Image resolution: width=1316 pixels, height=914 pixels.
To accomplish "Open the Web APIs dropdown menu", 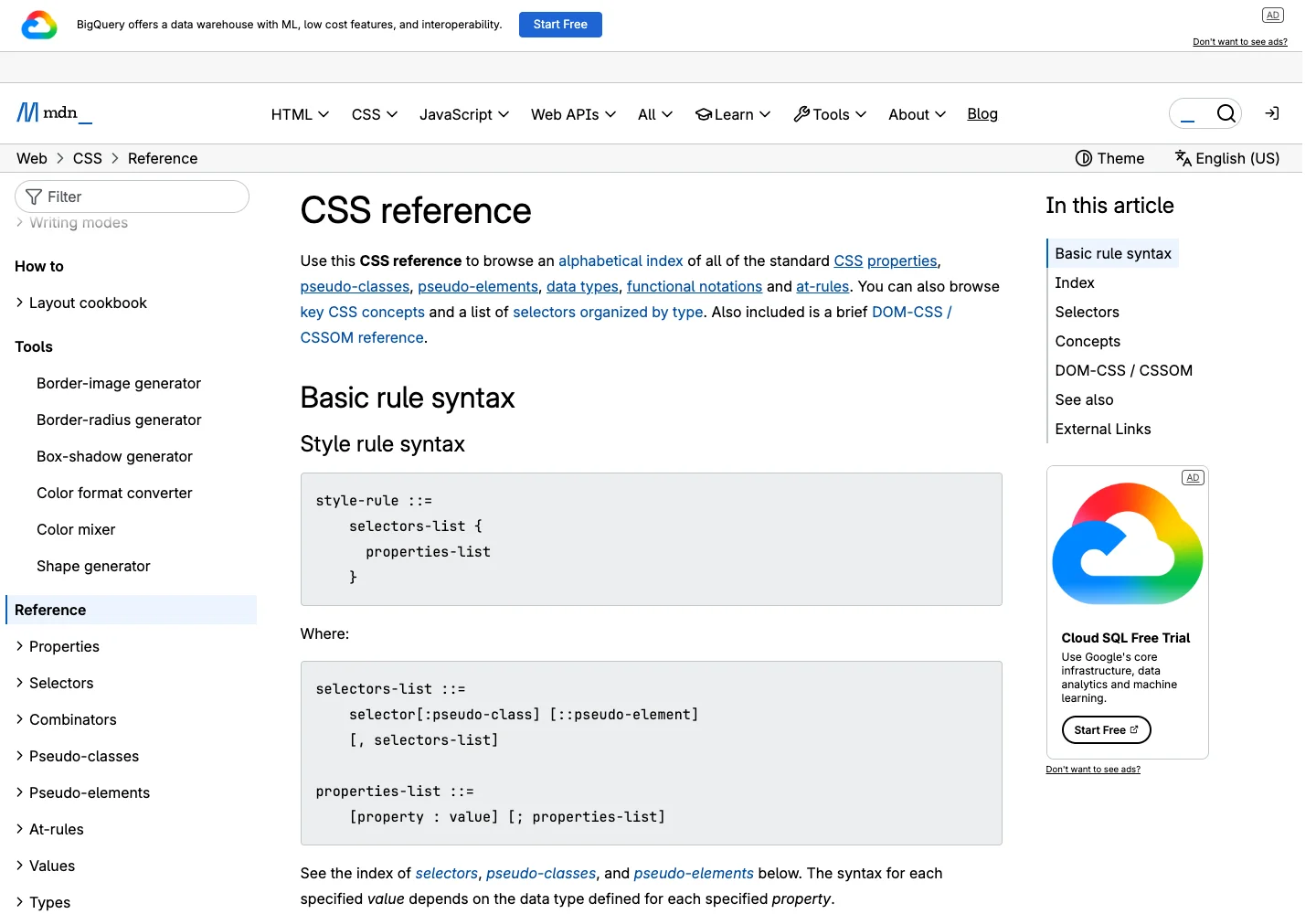I will click(x=573, y=114).
